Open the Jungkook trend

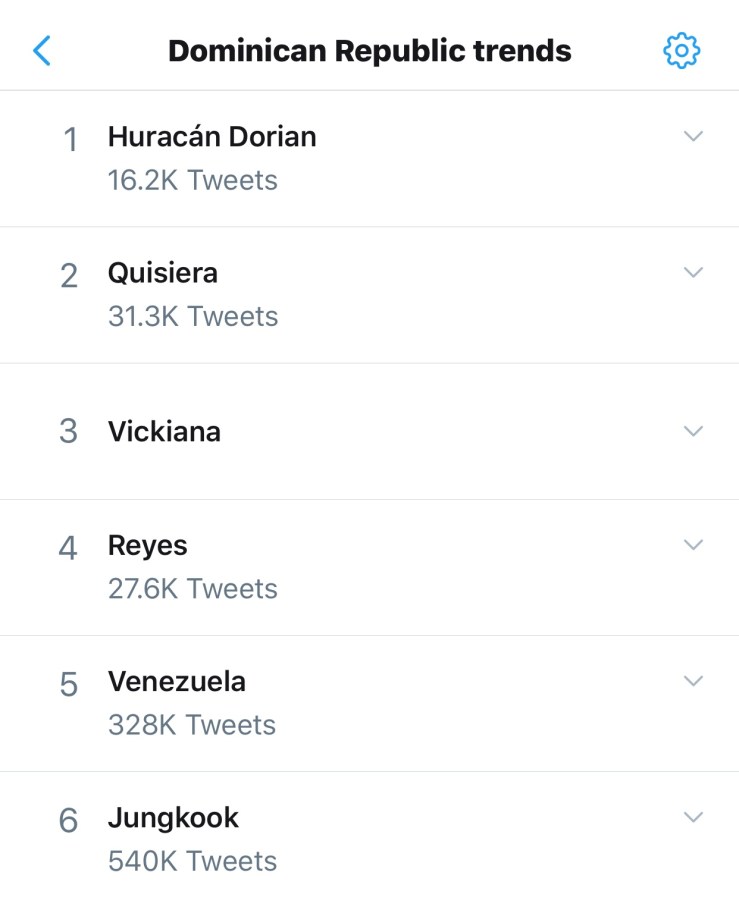(173, 818)
